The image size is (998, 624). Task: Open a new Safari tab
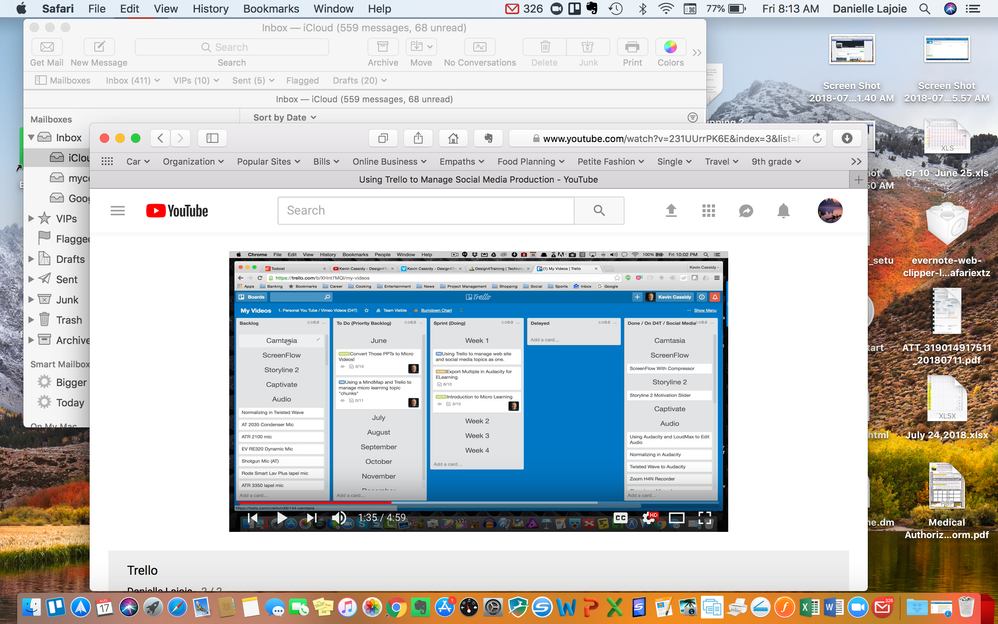(858, 180)
